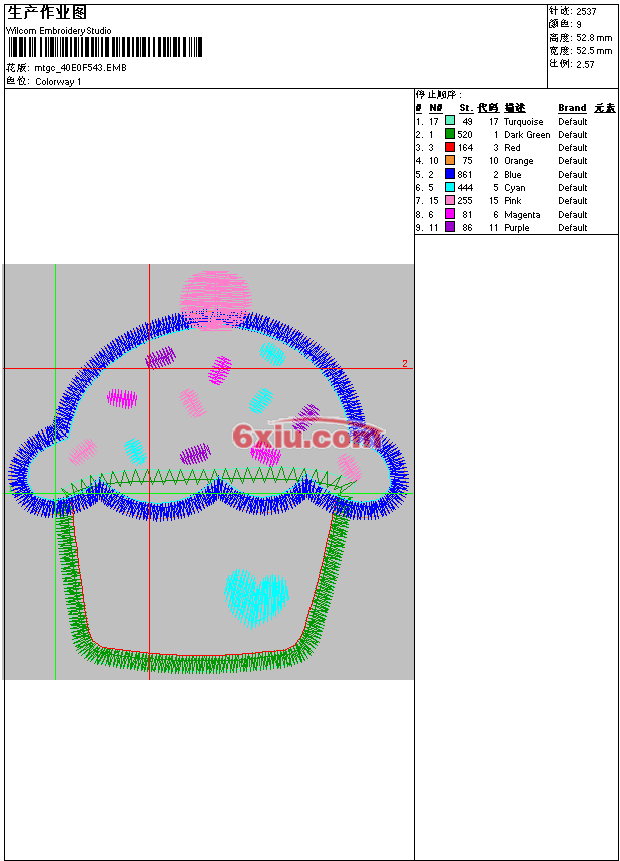The image size is (620, 861).
Task: Click the 'Brand' column header
Action: [x=572, y=108]
